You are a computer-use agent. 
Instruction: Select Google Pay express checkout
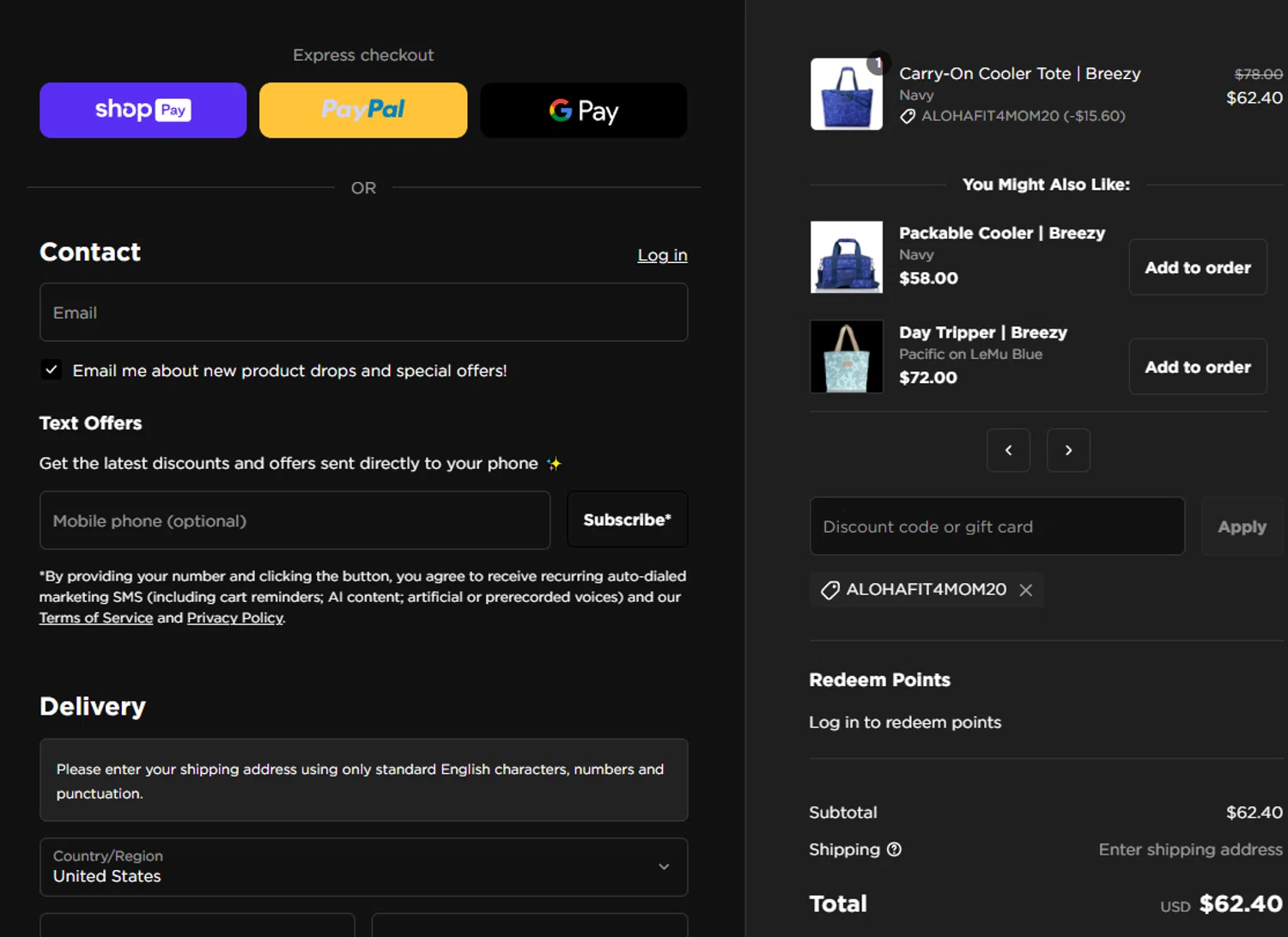(x=583, y=110)
